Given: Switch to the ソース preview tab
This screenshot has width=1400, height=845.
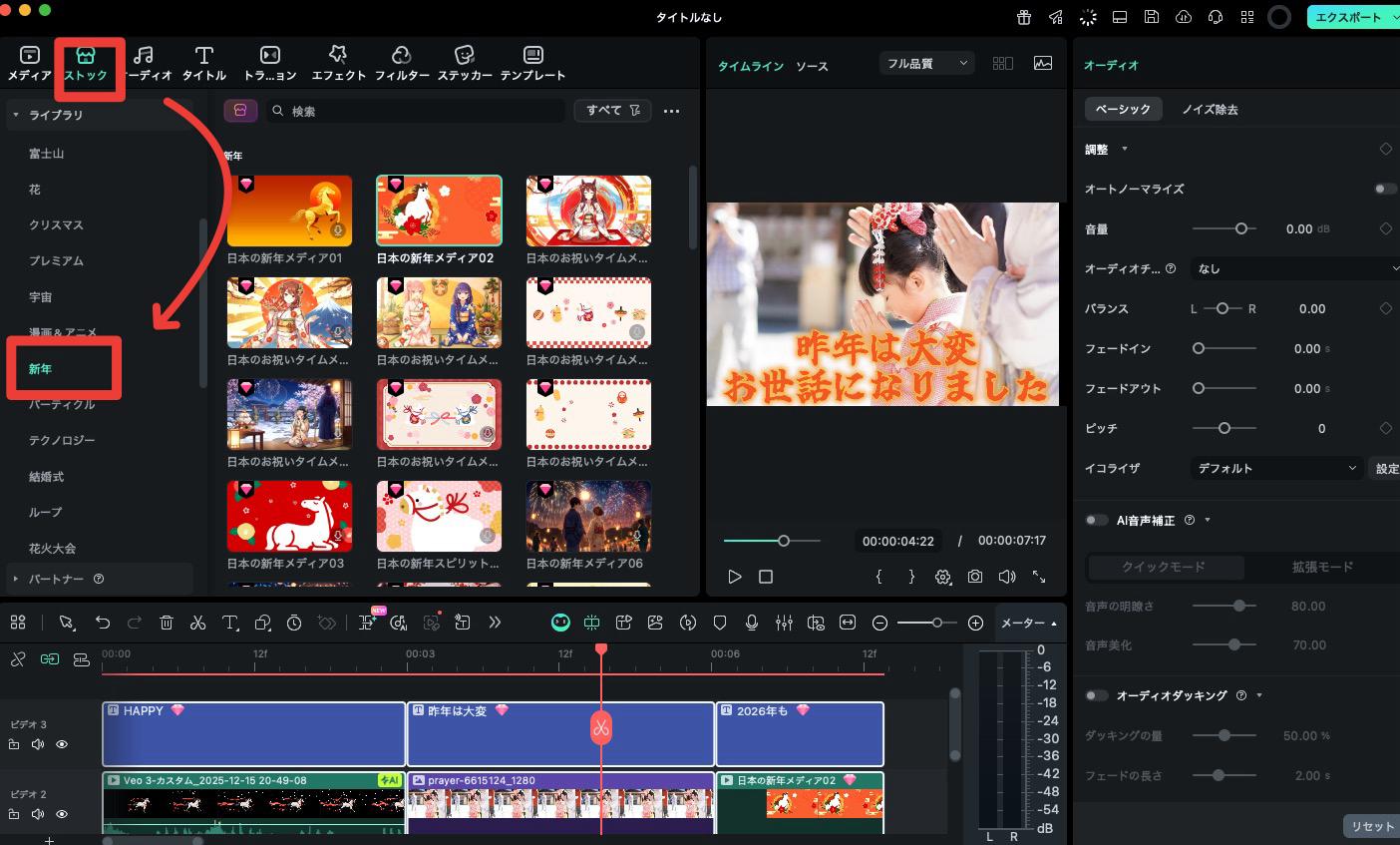Looking at the screenshot, I should click(x=812, y=66).
